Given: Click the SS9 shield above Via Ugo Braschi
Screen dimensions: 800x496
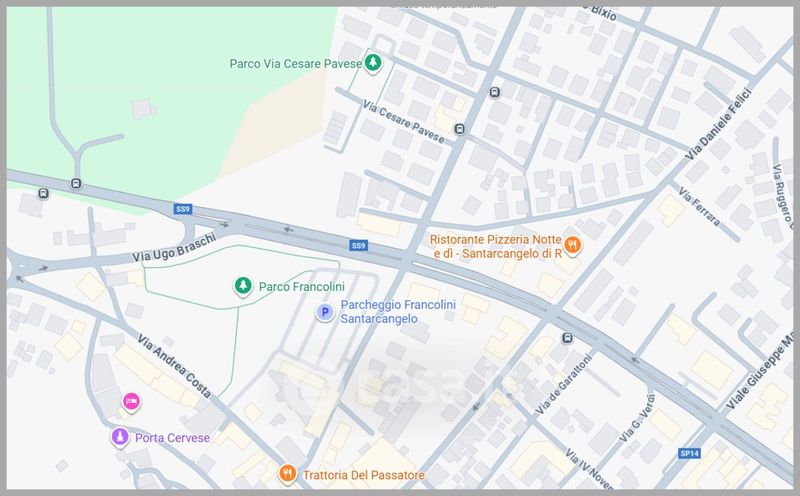Looking at the screenshot, I should tap(182, 209).
